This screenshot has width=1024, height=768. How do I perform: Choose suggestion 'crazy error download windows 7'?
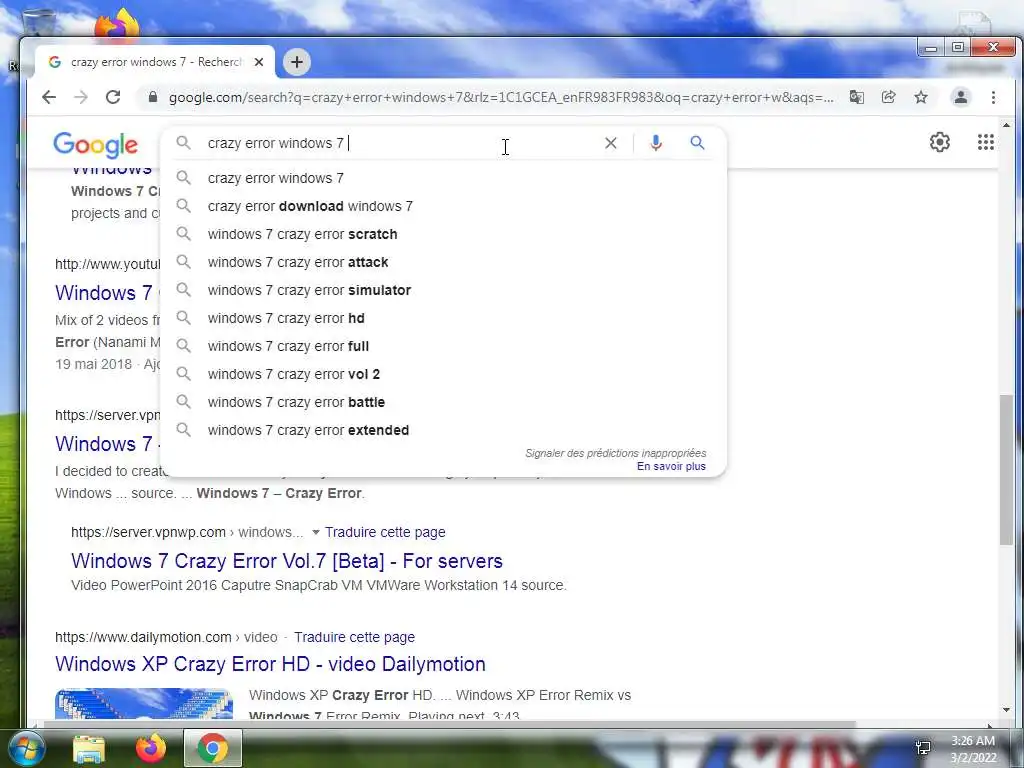(x=443, y=206)
